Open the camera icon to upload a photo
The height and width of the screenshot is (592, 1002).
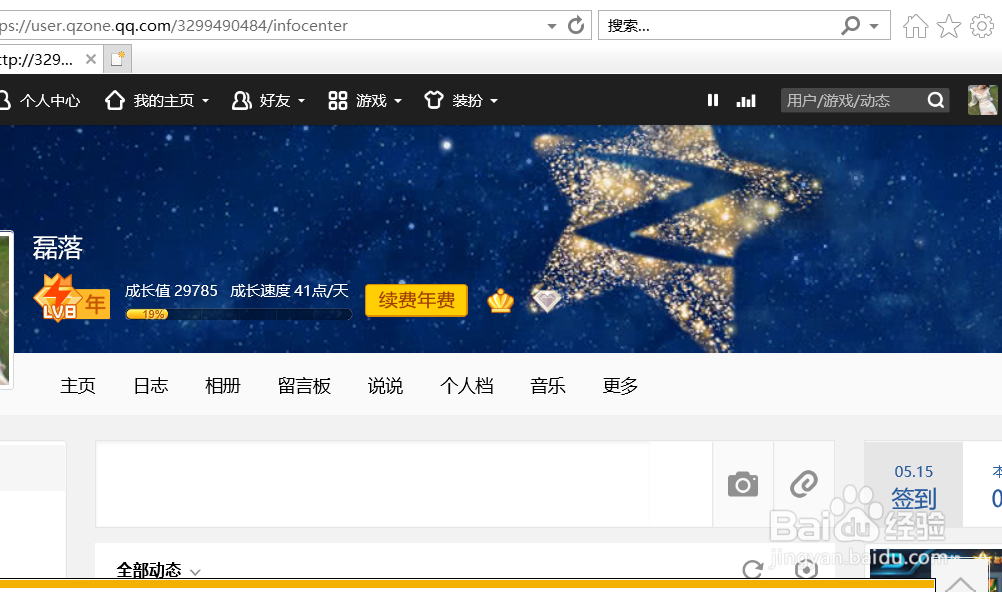pyautogui.click(x=742, y=483)
